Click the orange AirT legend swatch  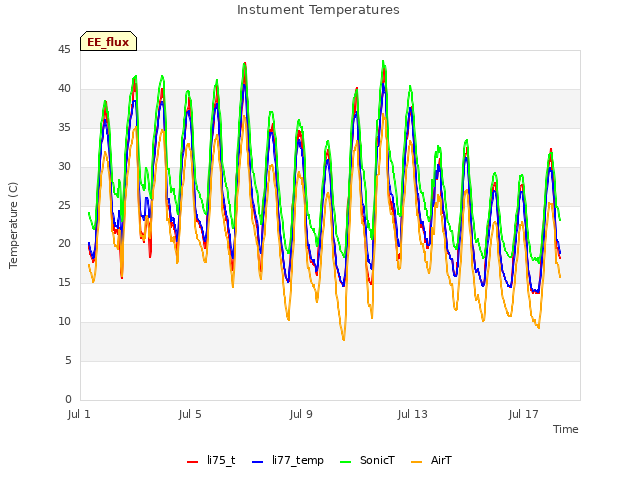(x=416, y=462)
